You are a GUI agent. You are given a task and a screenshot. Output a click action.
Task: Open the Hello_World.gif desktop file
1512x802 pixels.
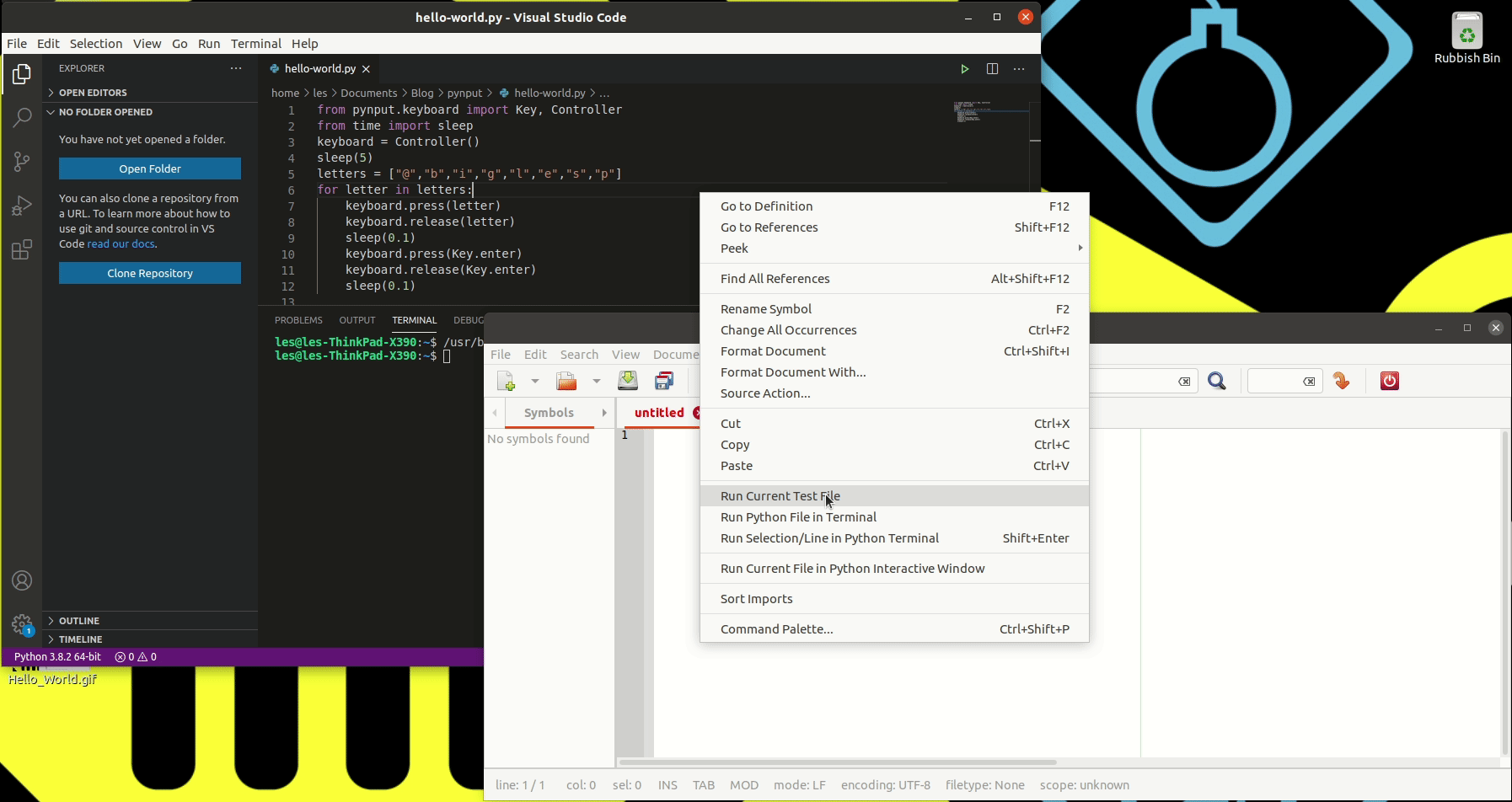point(52,679)
